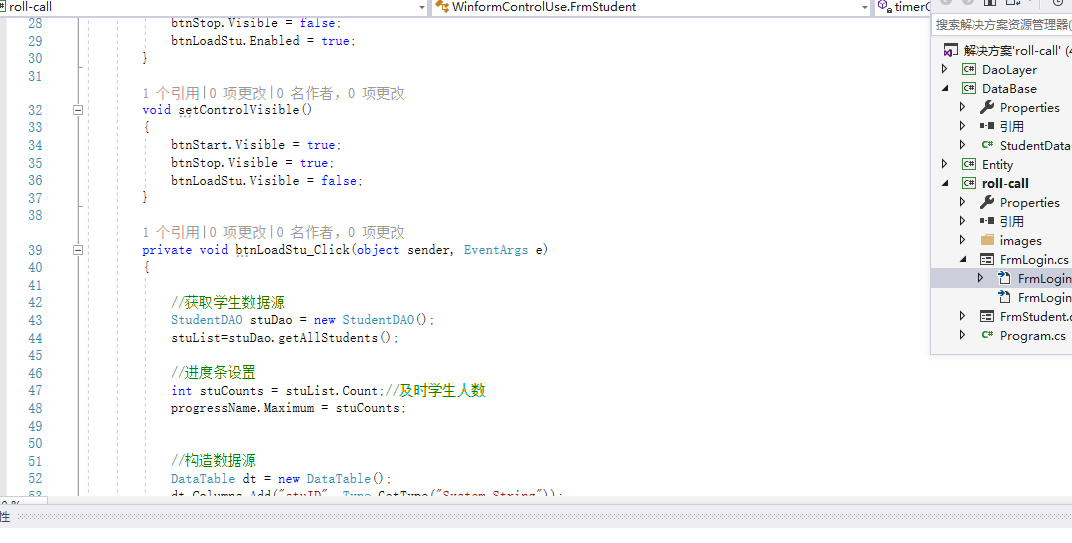Expand the StudentData file node
Screen dimensions: 1072x543
963,145
